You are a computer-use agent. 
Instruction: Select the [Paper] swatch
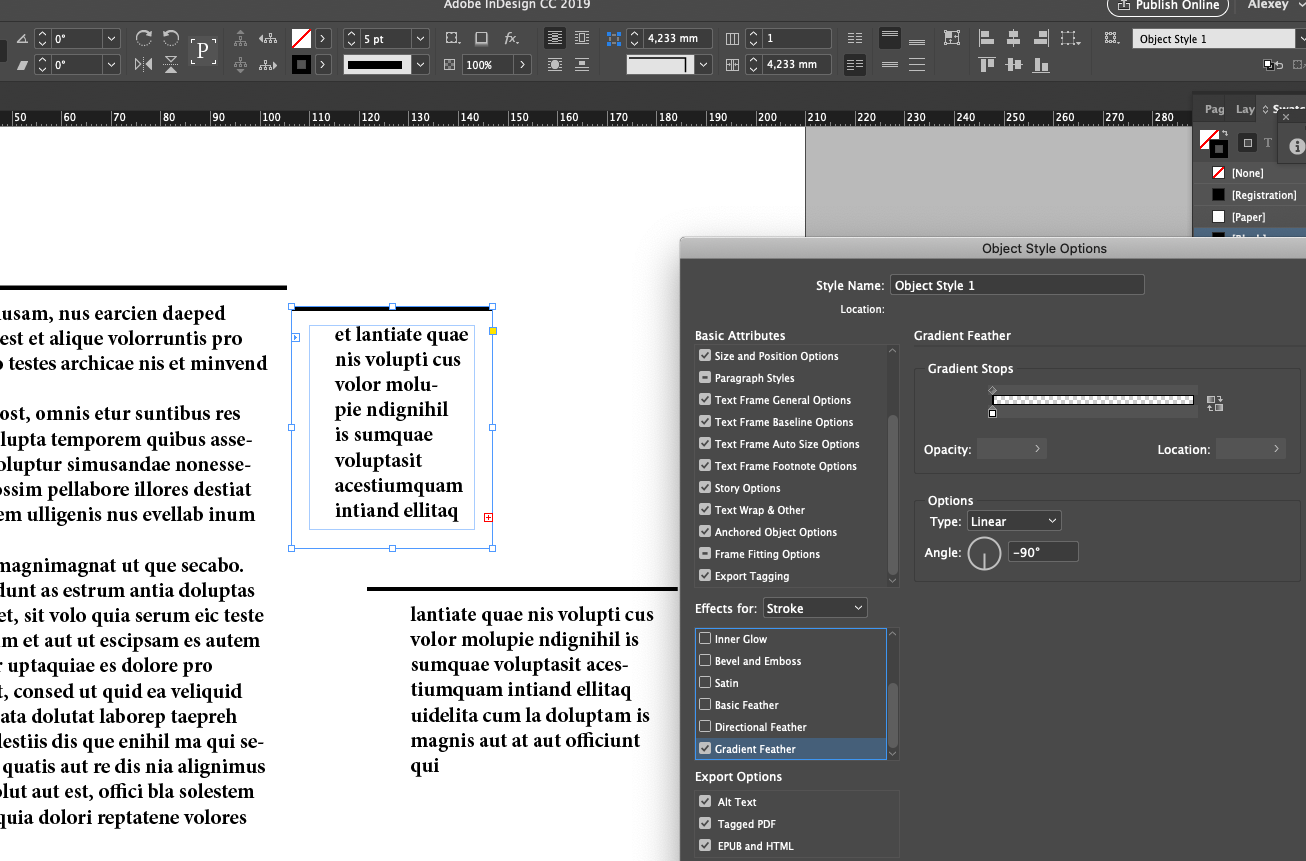coord(1247,217)
